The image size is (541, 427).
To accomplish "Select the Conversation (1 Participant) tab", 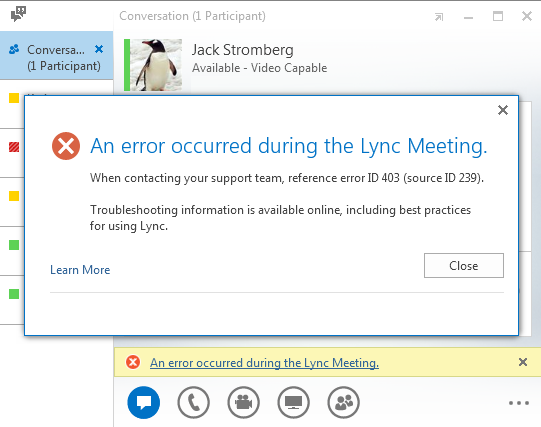I will [x=56, y=56].
